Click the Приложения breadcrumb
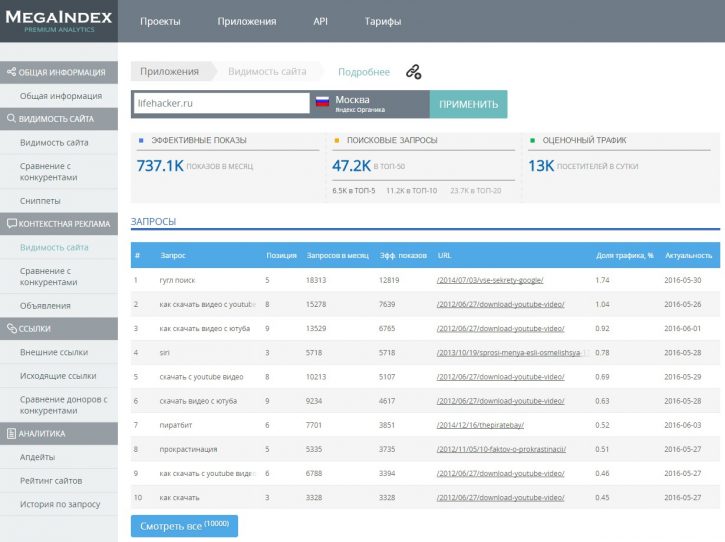725x542 pixels. pyautogui.click(x=170, y=72)
